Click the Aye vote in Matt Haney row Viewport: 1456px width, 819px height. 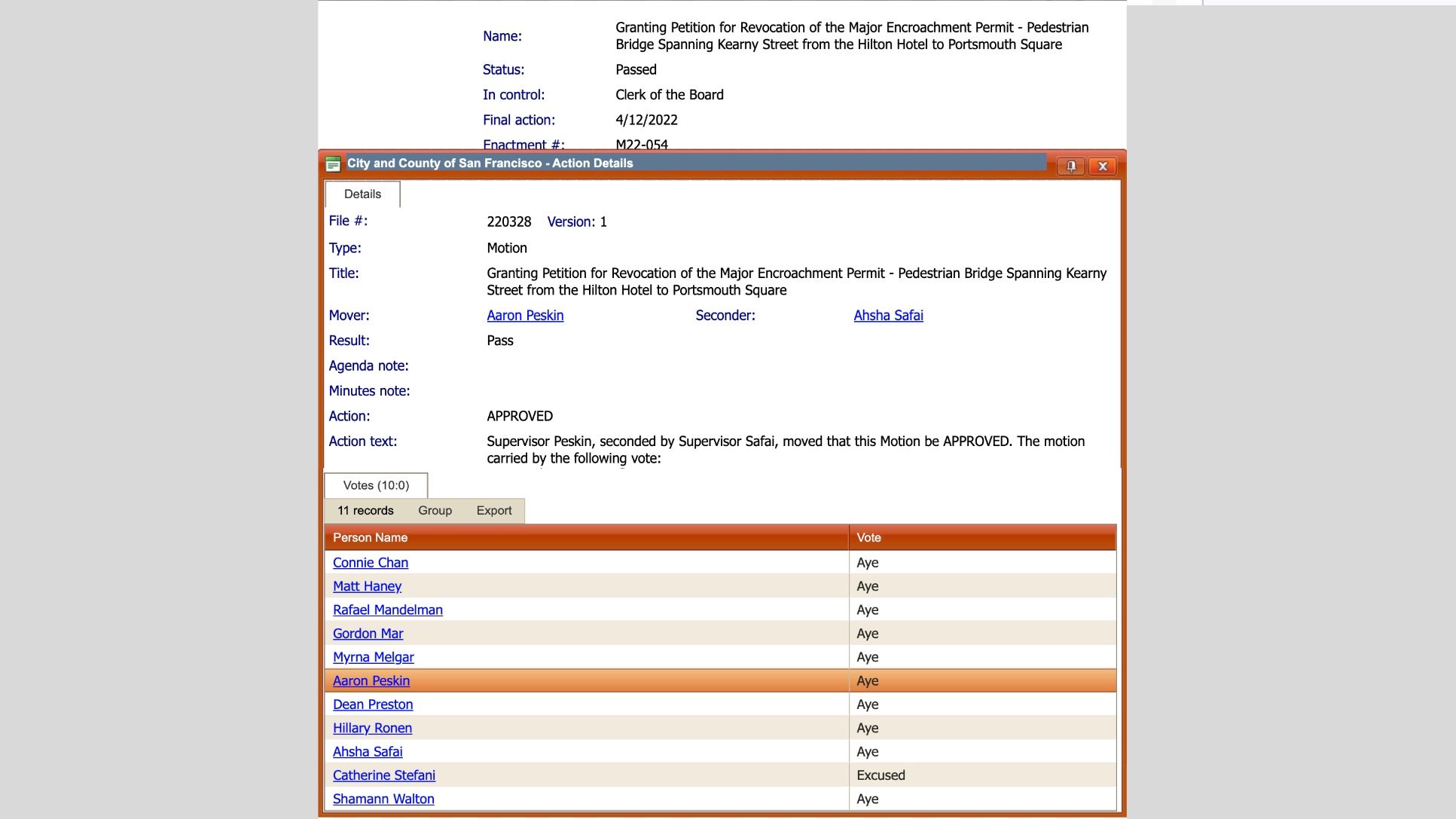867,586
